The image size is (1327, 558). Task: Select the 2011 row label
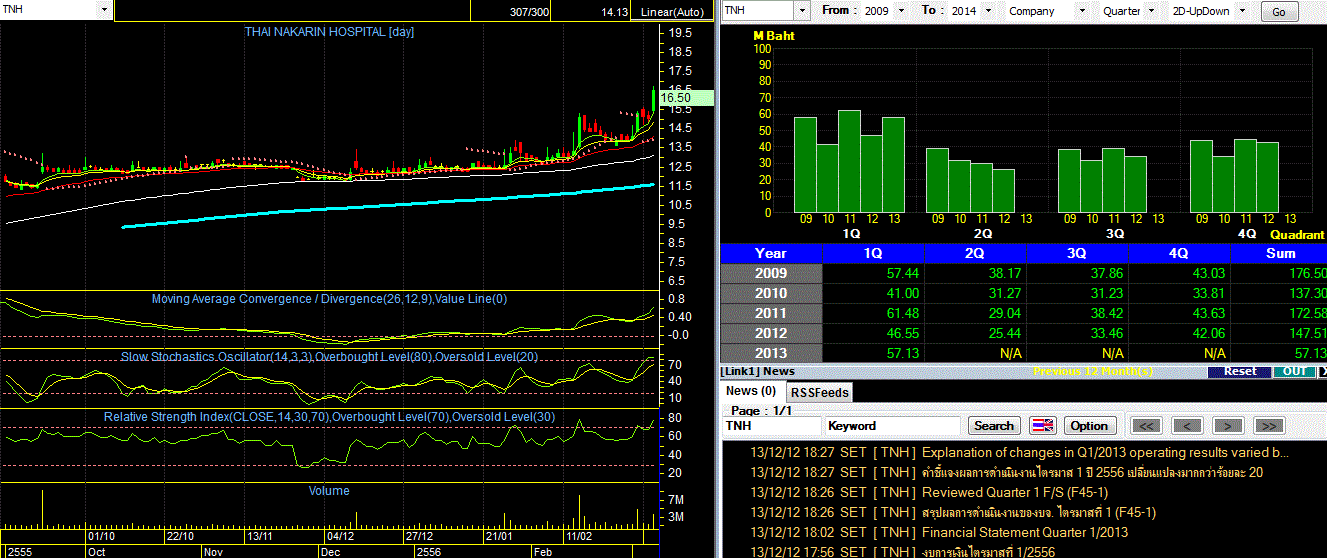pyautogui.click(x=771, y=313)
